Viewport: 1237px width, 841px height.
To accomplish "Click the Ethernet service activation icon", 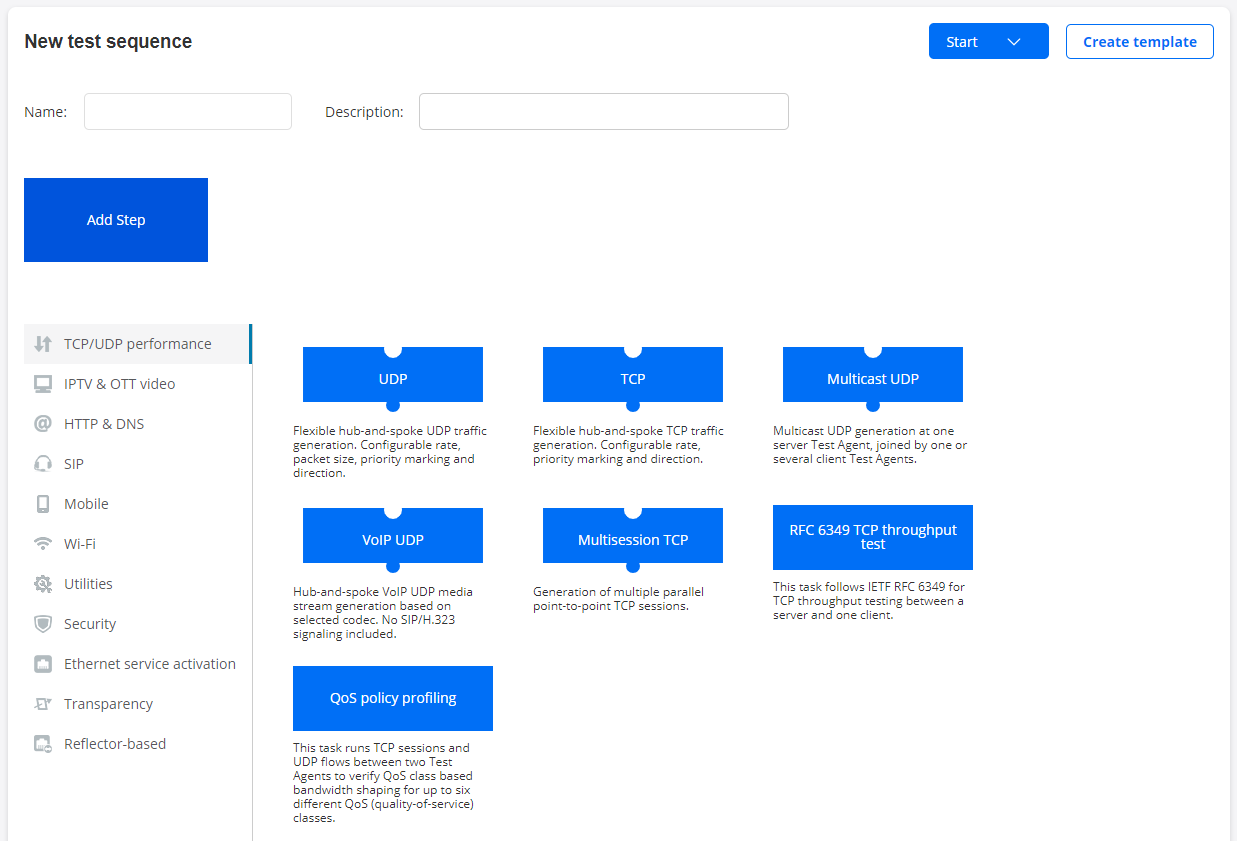I will click(x=43, y=664).
